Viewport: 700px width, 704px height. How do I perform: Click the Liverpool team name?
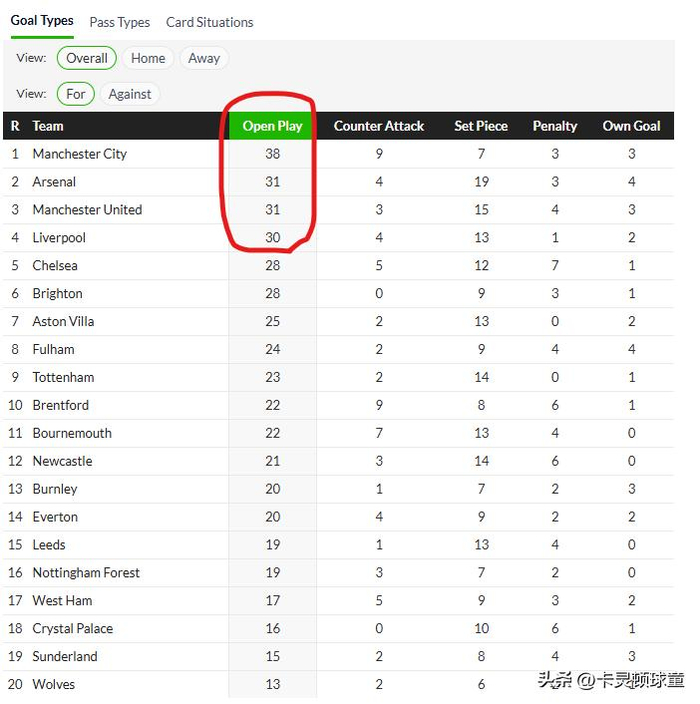coord(59,238)
